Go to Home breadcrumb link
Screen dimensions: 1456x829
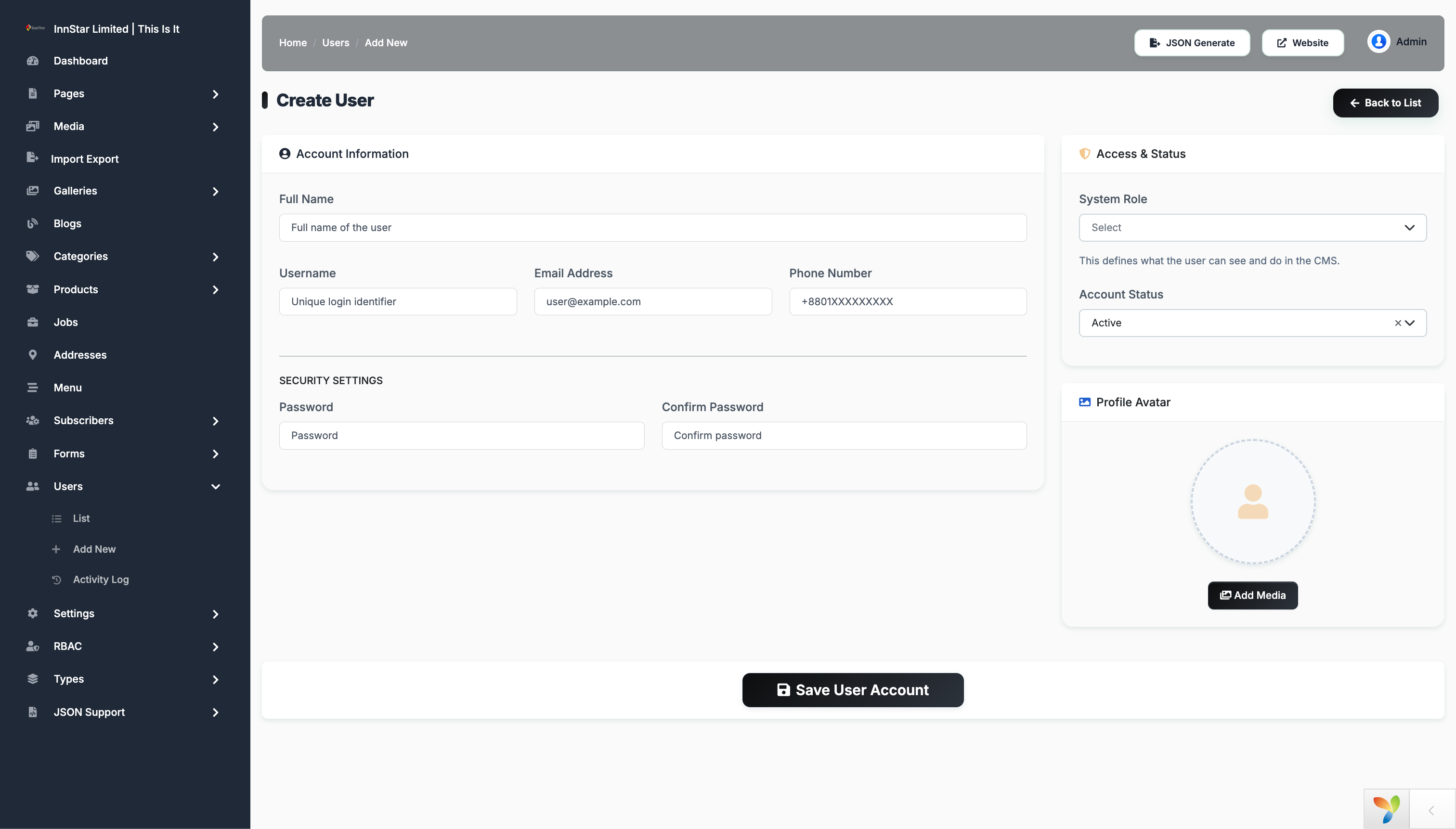(293, 43)
